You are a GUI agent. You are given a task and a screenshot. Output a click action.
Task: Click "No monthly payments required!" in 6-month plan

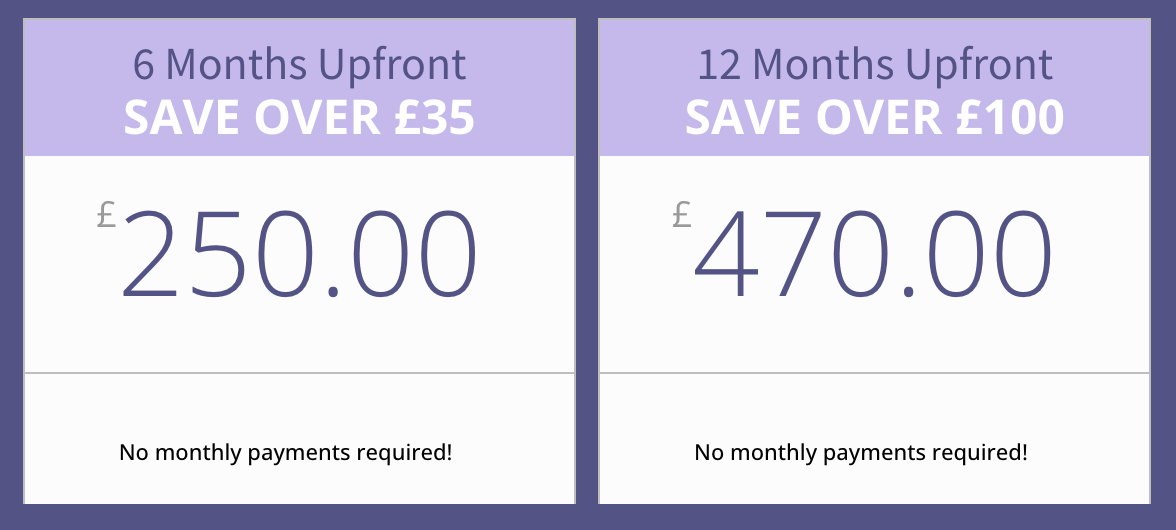point(286,452)
